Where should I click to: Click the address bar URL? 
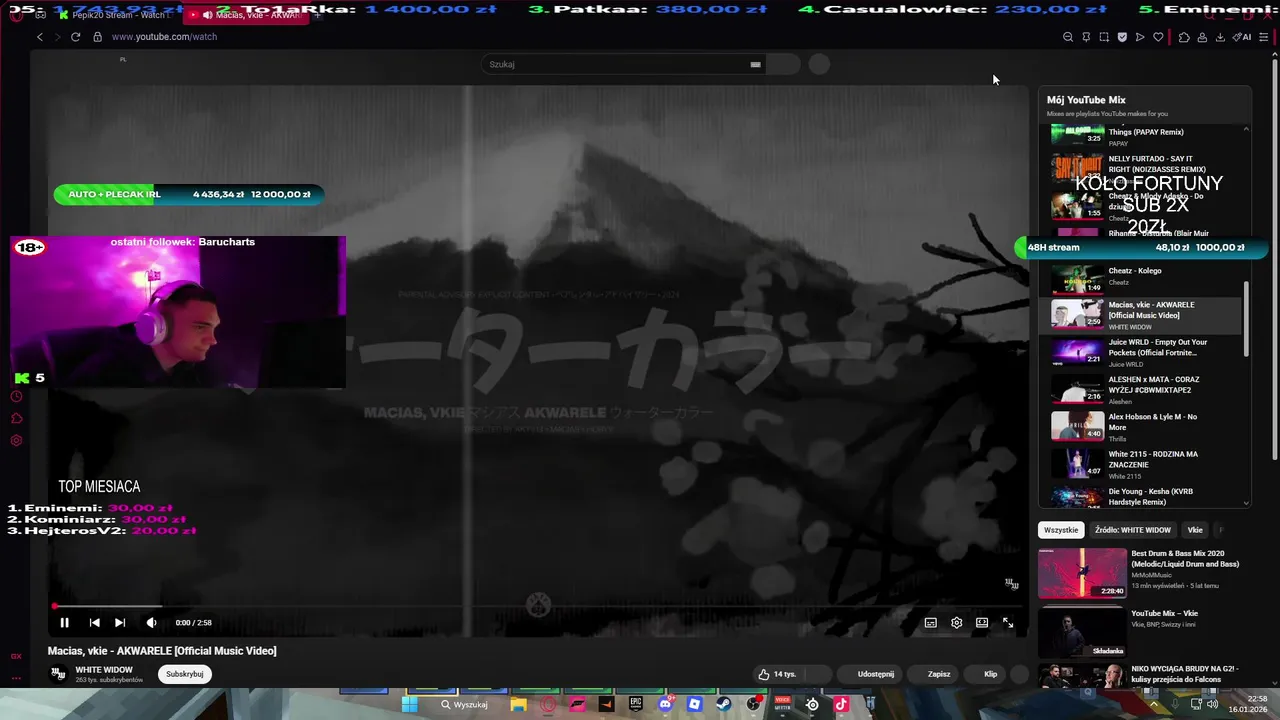[164, 37]
